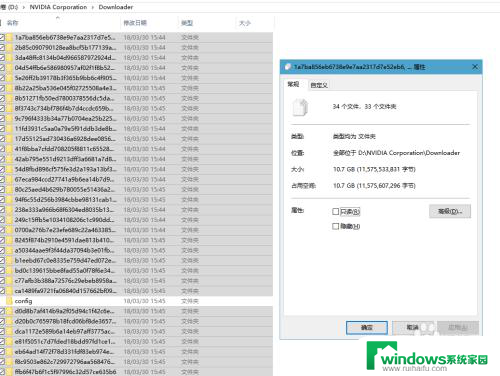
Task: Sort by the type column header
Action: pyautogui.click(x=187, y=23)
